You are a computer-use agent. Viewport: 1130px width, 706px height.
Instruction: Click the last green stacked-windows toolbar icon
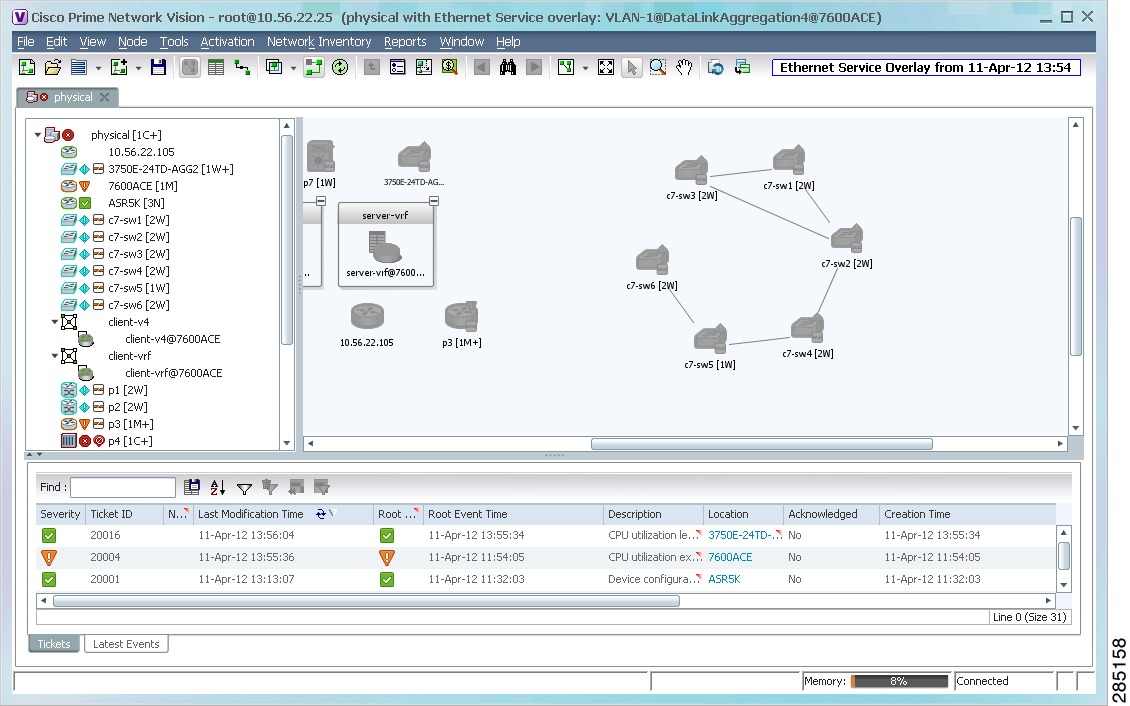742,68
